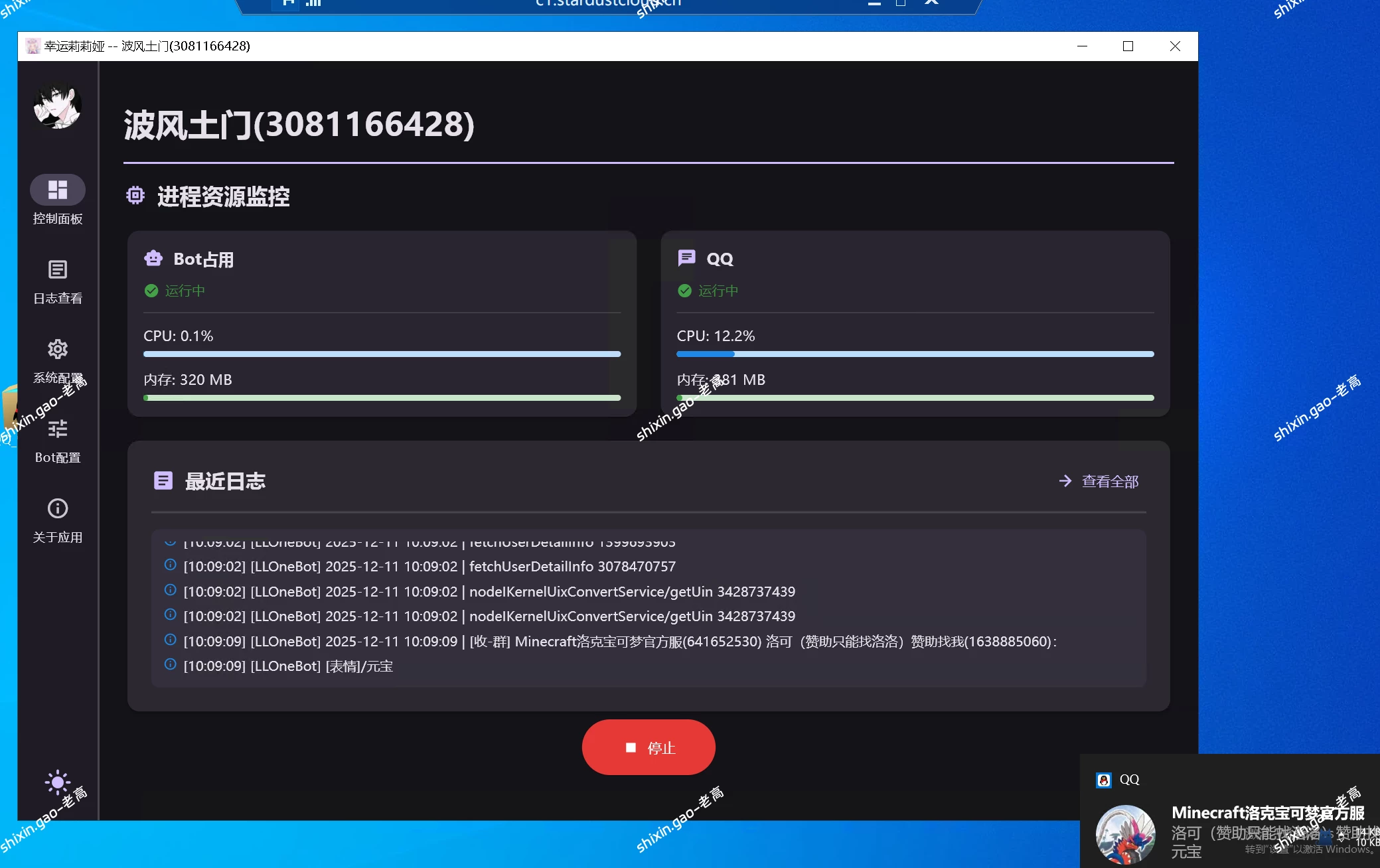1380x868 pixels.
Task: Click the QQ memory usage bar
Action: [x=915, y=398]
